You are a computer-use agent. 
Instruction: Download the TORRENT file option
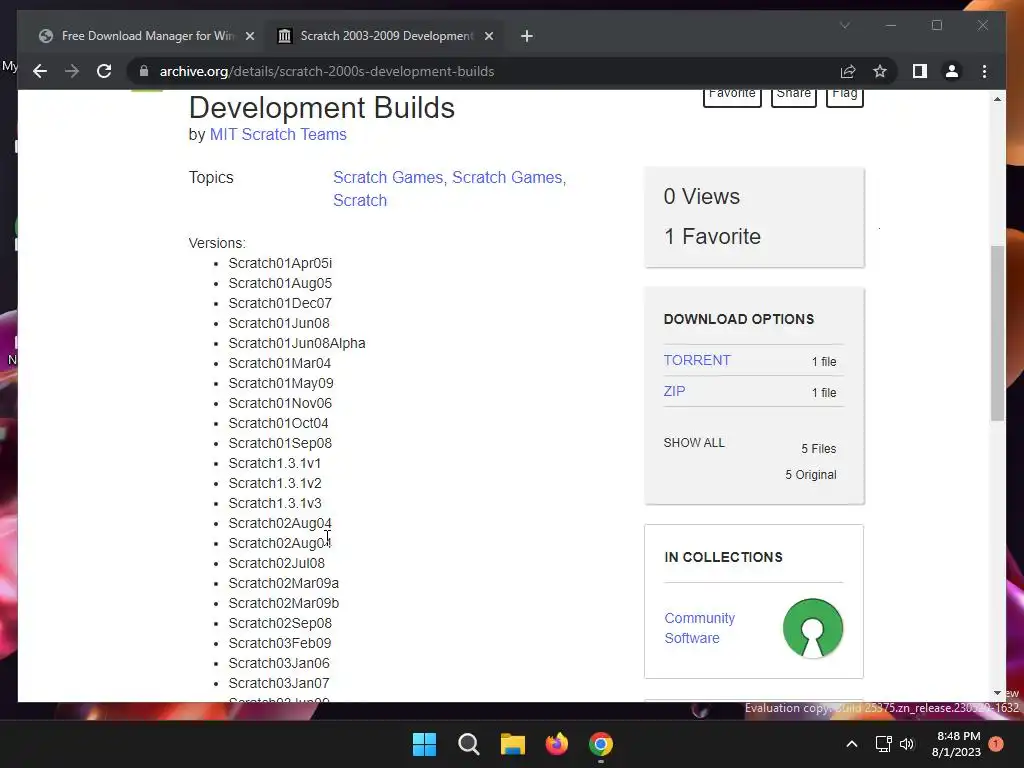697,360
